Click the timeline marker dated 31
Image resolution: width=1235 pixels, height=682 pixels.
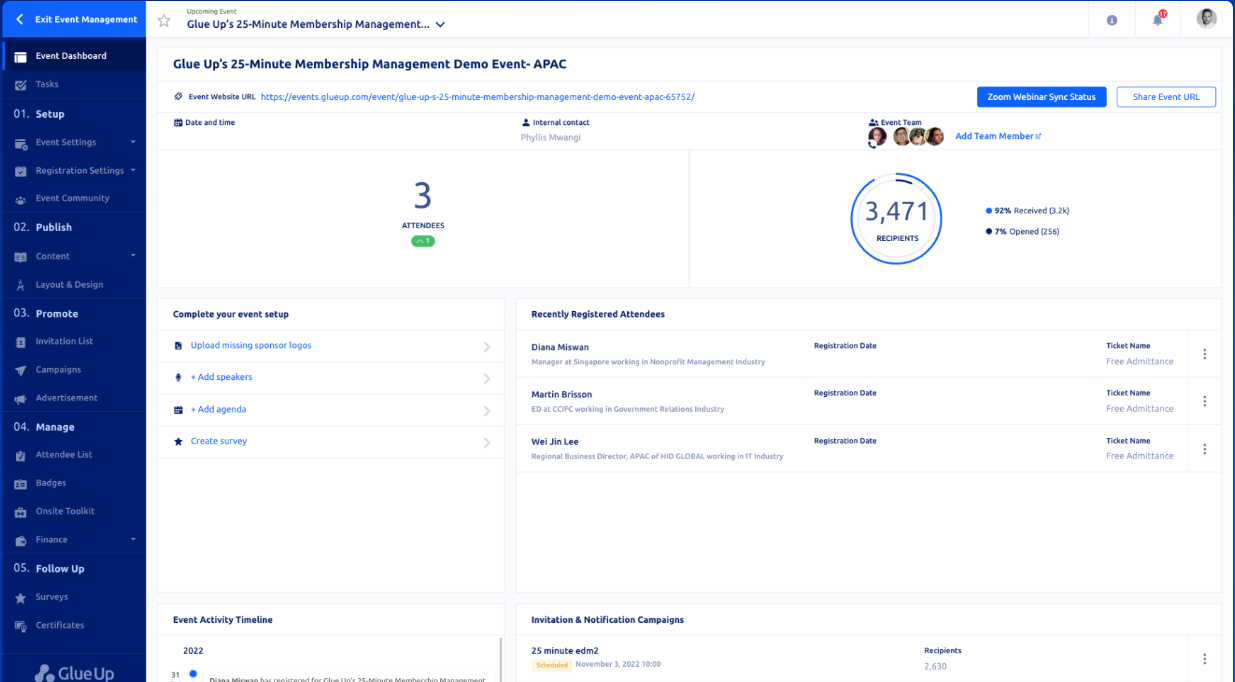[192, 674]
